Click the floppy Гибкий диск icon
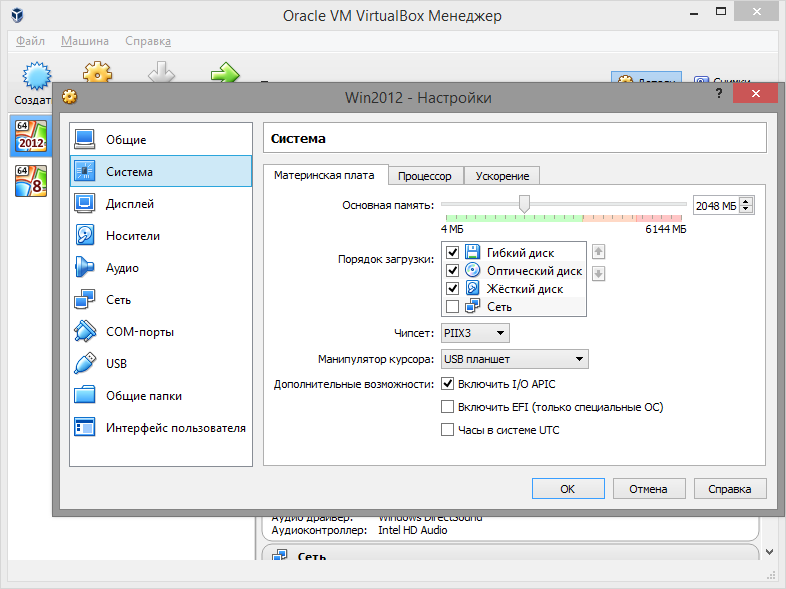 click(x=472, y=252)
